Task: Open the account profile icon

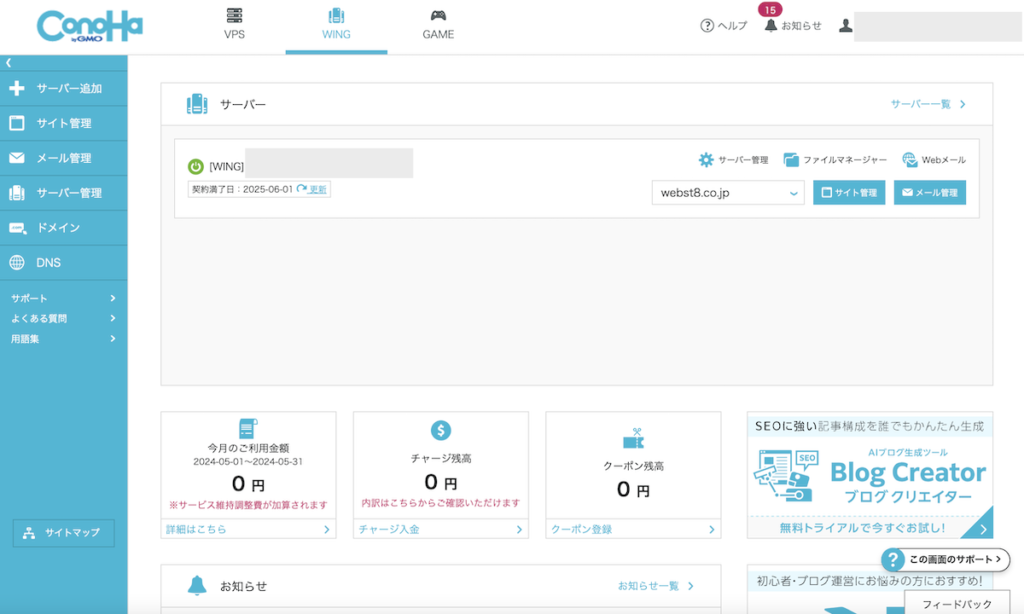Action: pos(845,24)
